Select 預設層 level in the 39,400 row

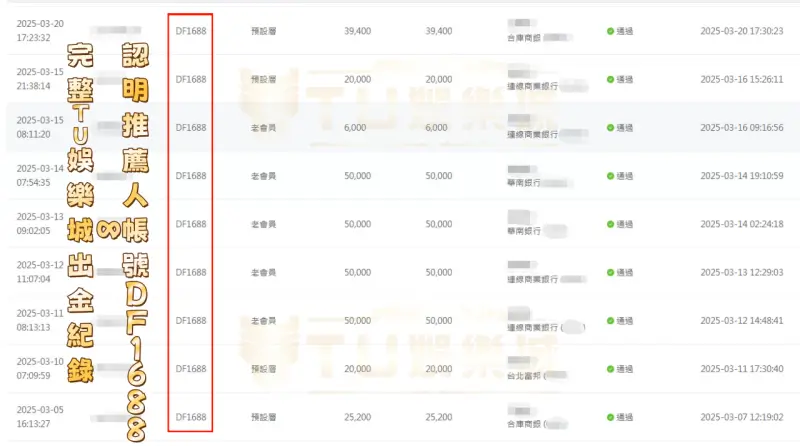coord(264,31)
